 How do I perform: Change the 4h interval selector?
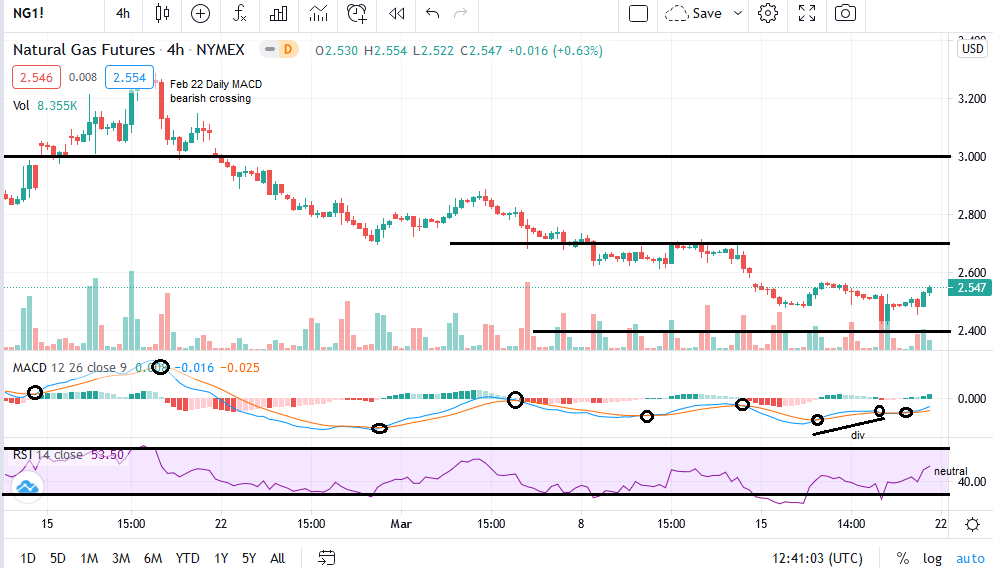click(x=123, y=13)
